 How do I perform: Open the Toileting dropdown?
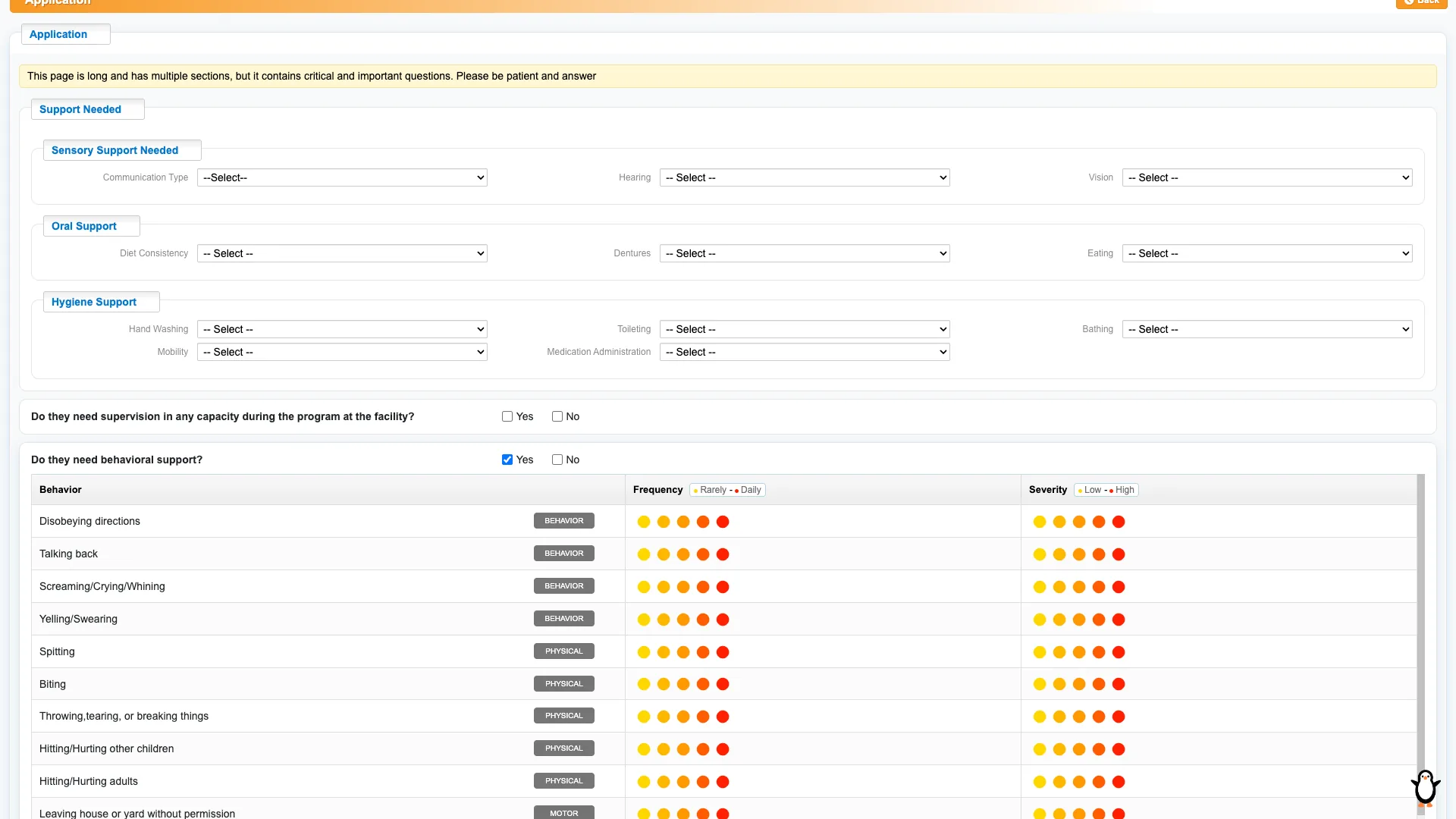[805, 329]
